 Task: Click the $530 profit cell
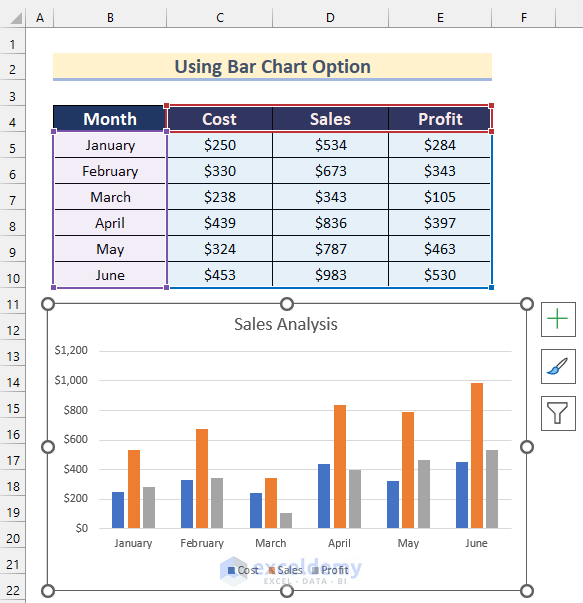coord(440,275)
